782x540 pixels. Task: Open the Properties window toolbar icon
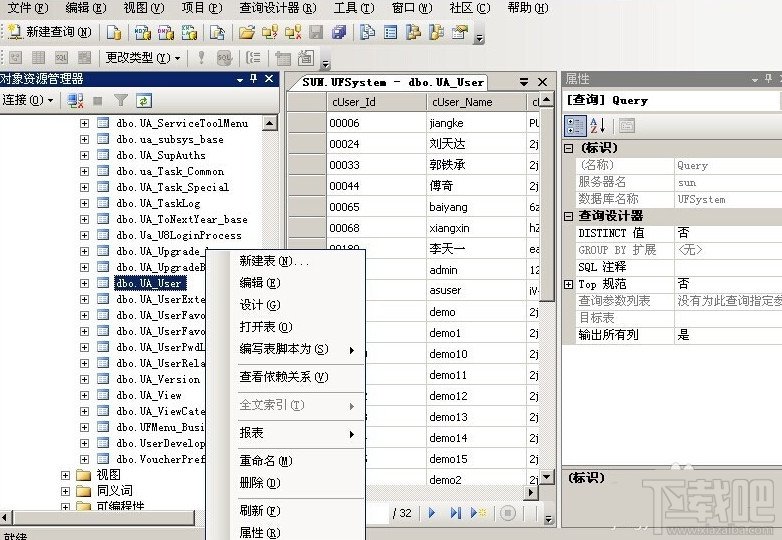click(x=459, y=33)
